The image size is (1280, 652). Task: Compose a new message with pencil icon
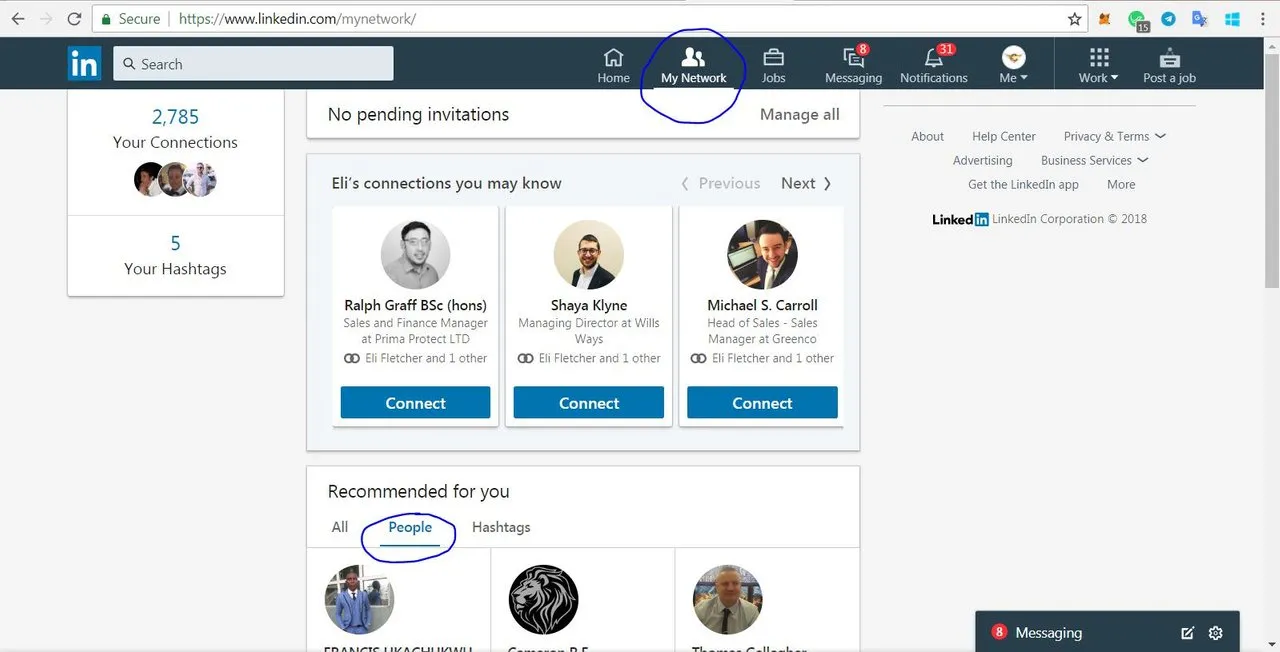(1188, 633)
